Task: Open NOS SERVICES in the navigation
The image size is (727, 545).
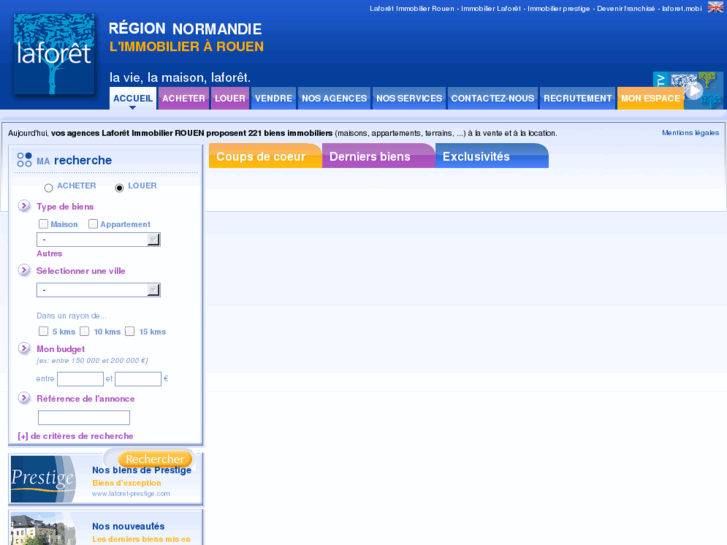Action: click(x=409, y=98)
